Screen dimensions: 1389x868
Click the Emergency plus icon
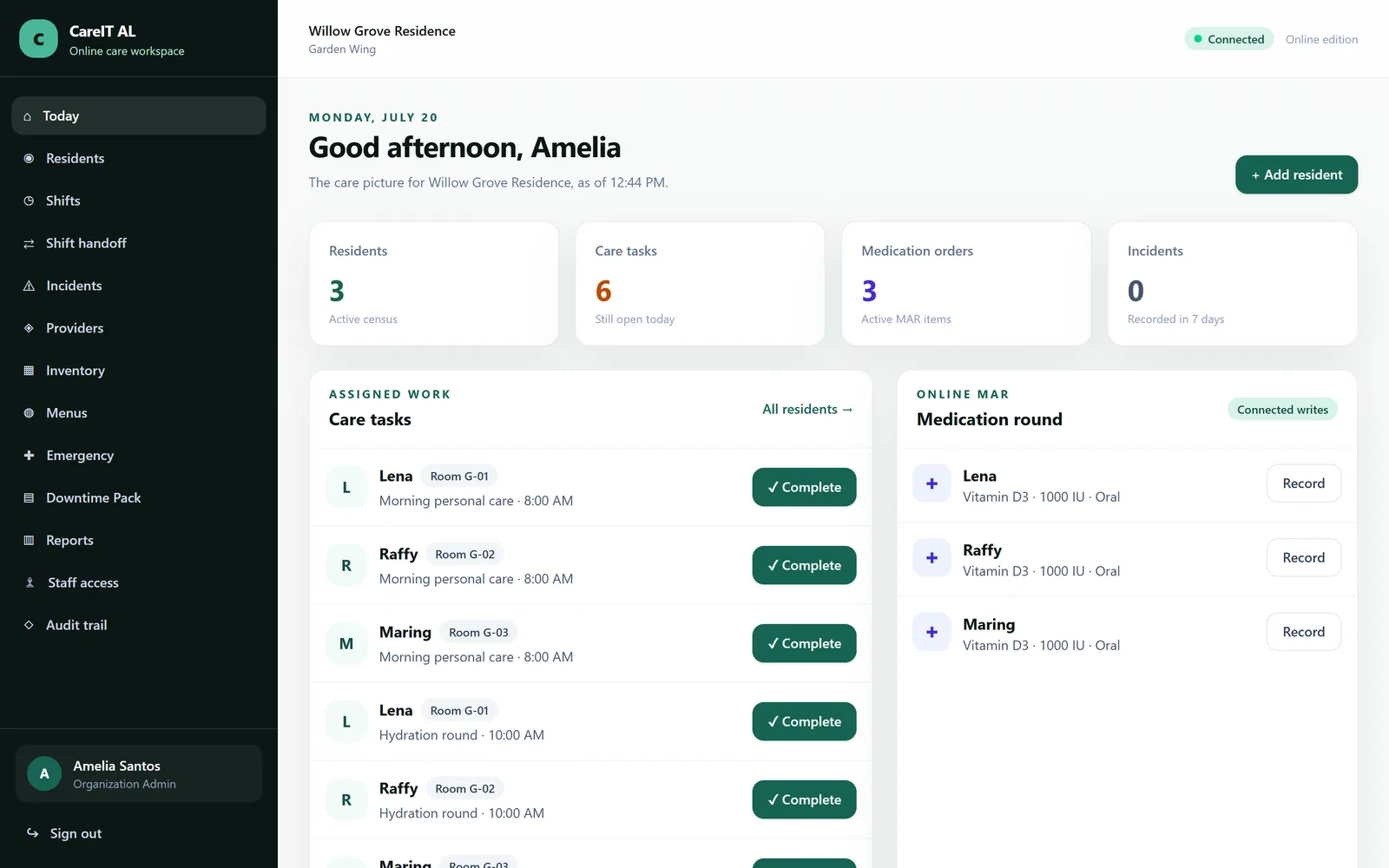pos(29,456)
